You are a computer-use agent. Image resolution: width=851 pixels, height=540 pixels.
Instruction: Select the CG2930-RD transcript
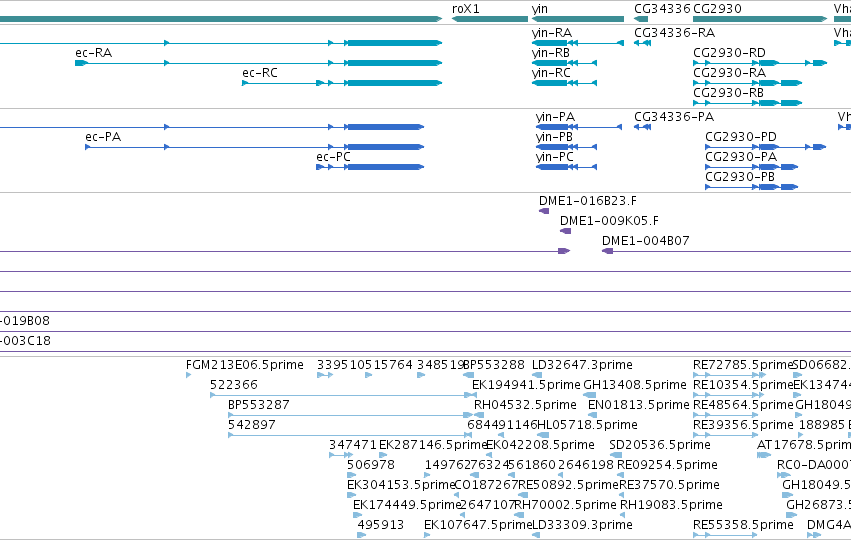(x=760, y=63)
